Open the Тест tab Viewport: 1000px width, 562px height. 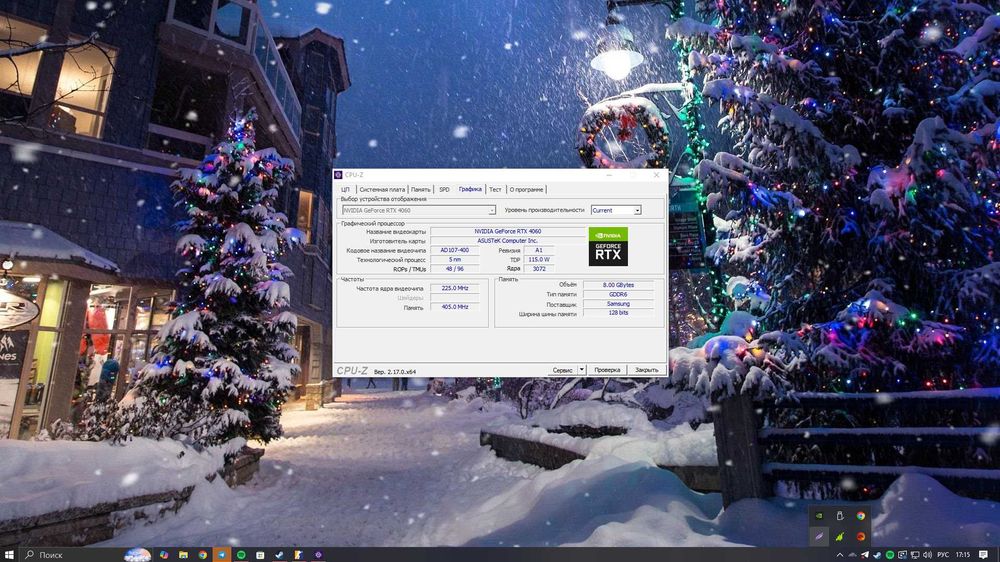point(495,189)
